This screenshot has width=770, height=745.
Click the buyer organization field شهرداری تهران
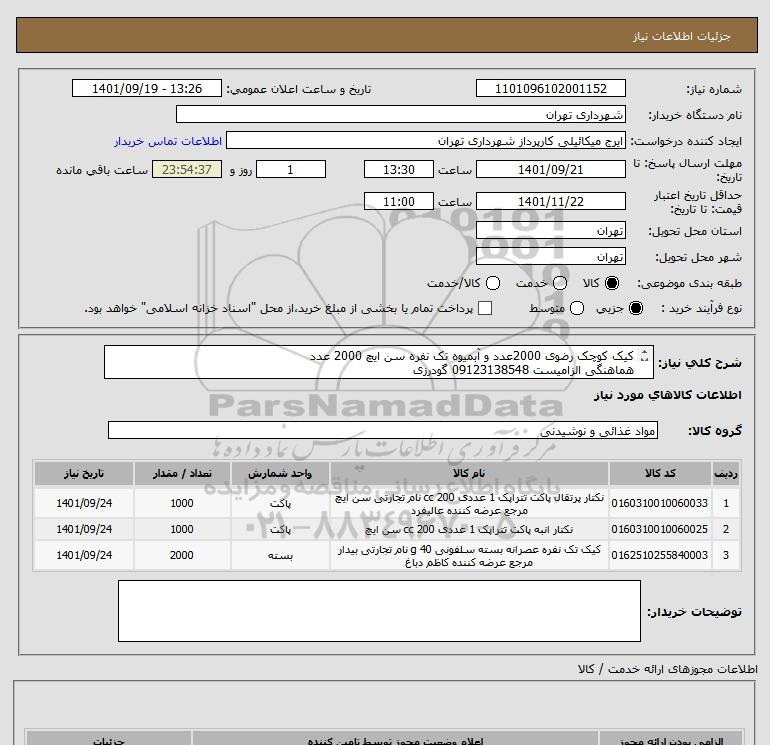401,114
